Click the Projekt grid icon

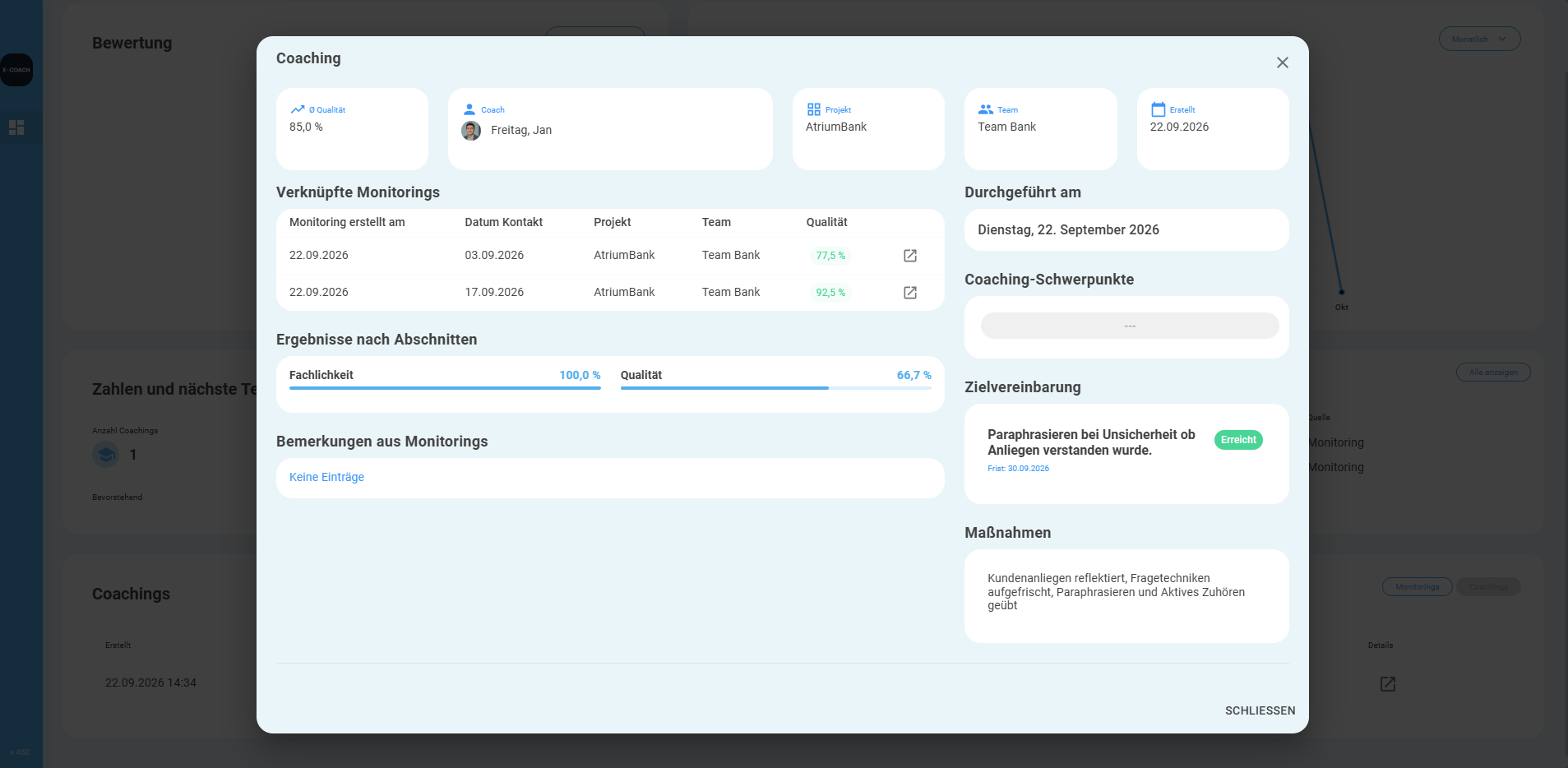[x=814, y=109]
